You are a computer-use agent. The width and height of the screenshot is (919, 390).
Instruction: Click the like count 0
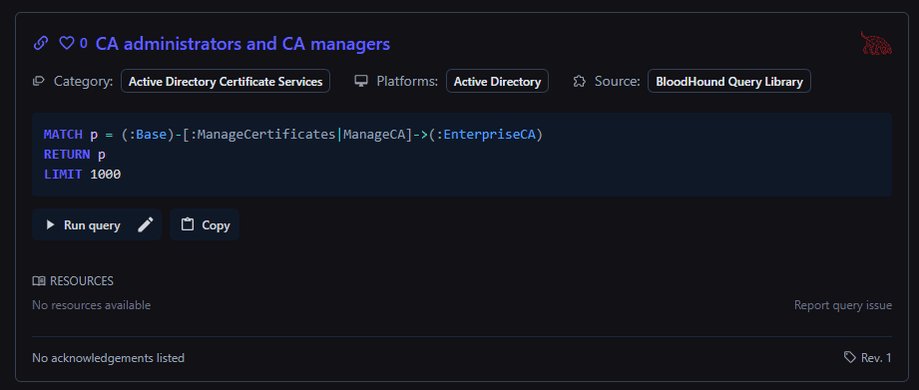tap(84, 43)
